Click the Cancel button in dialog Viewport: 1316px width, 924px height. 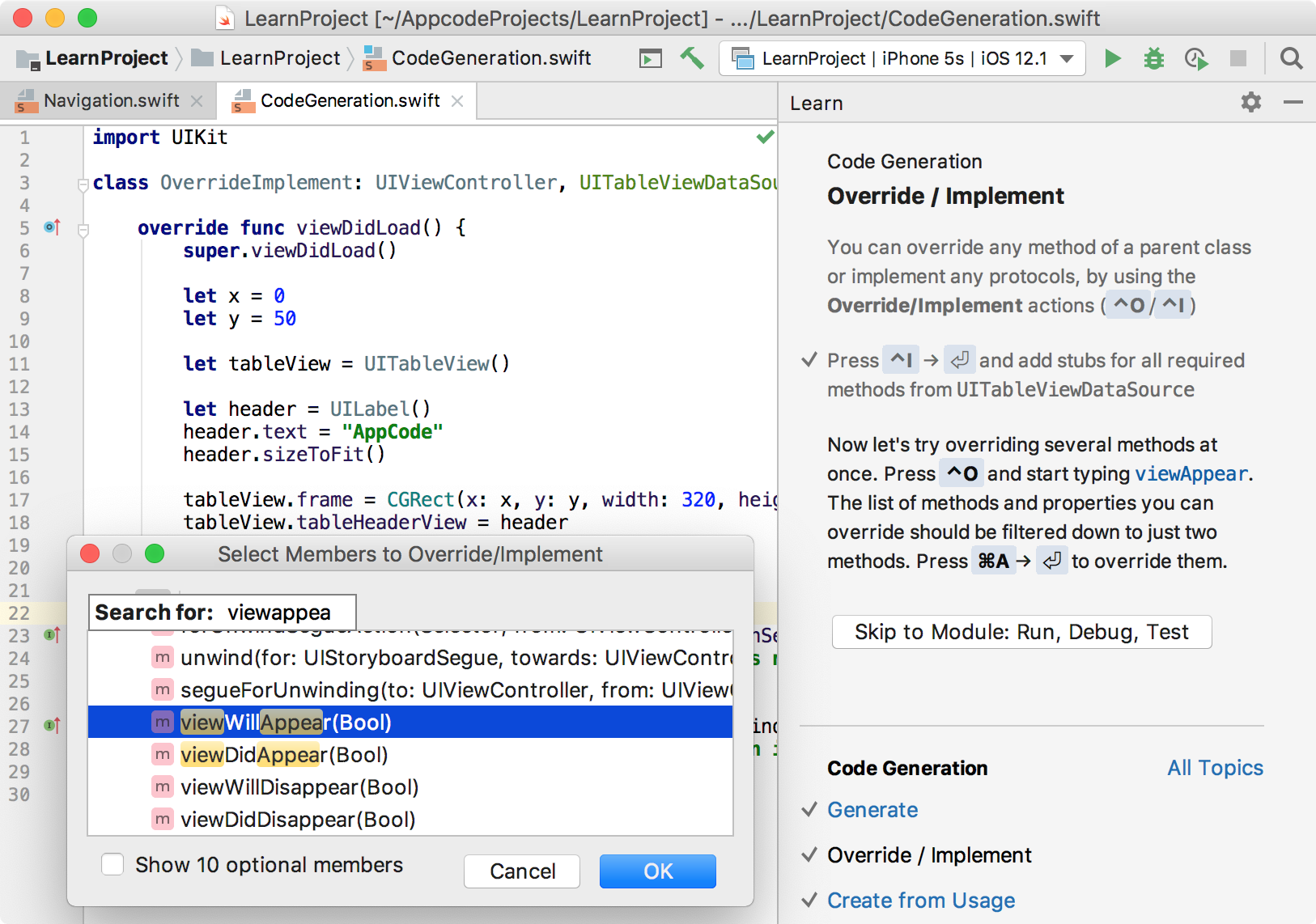click(x=522, y=871)
